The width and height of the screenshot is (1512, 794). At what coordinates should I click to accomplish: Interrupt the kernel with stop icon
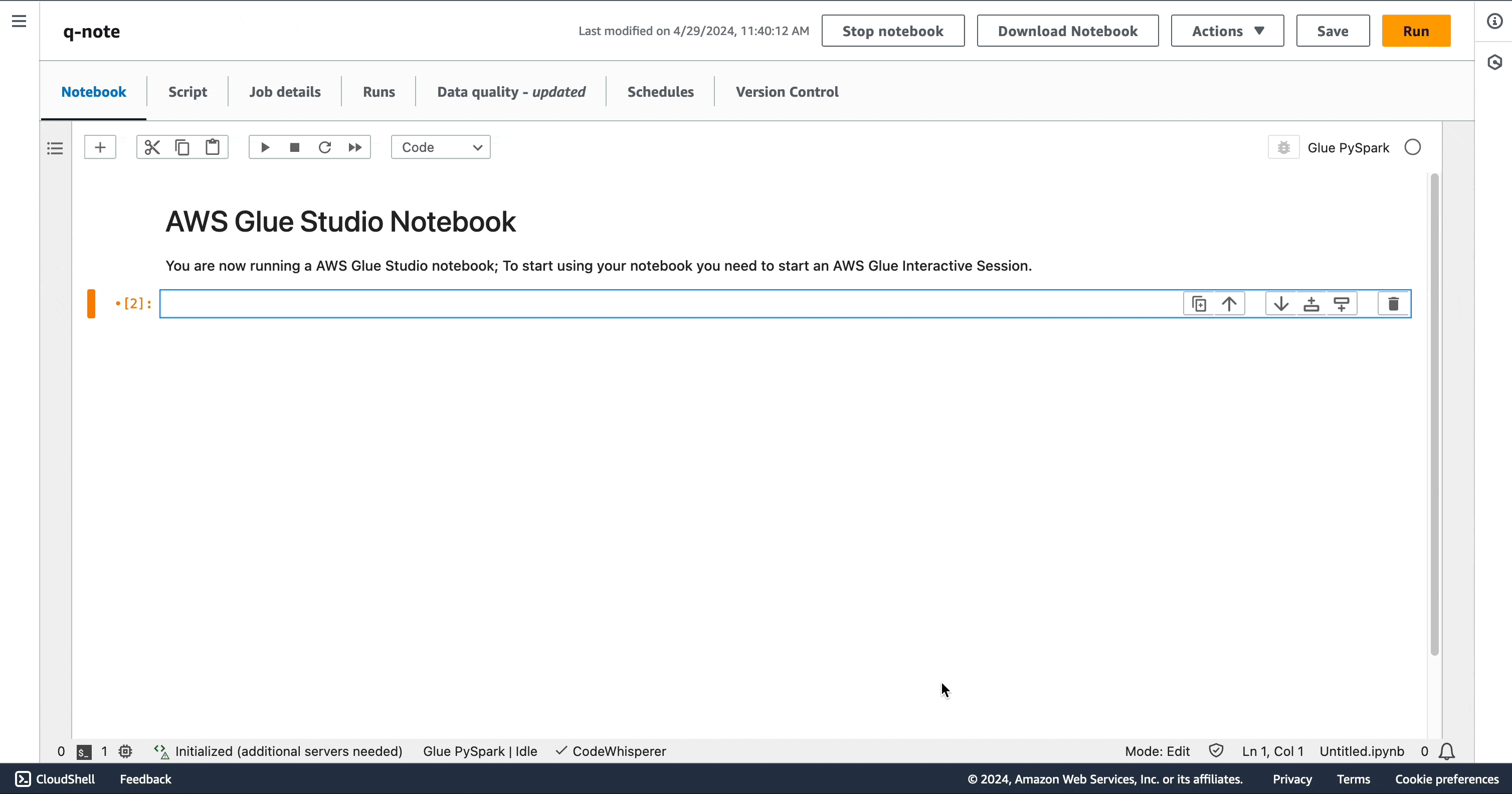(295, 147)
